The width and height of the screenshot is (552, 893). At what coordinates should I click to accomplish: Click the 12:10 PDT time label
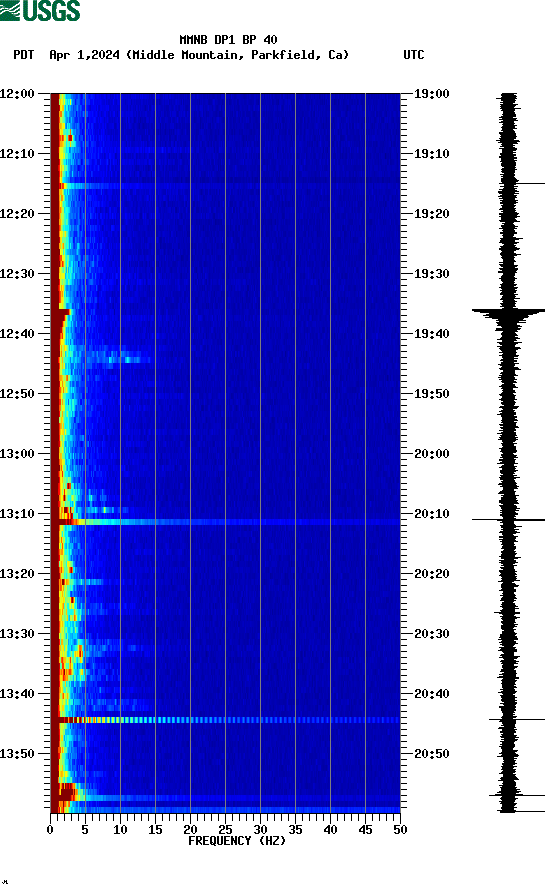click(x=17, y=154)
